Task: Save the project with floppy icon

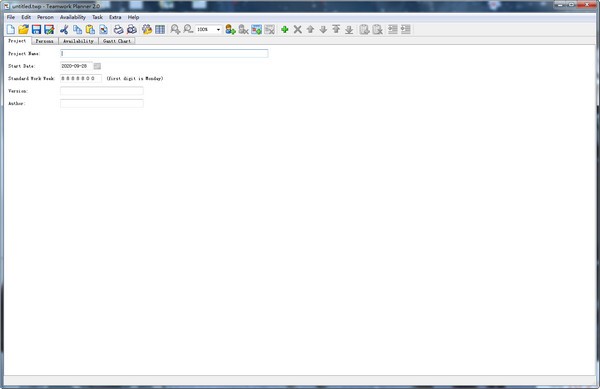Action: pyautogui.click(x=36, y=29)
